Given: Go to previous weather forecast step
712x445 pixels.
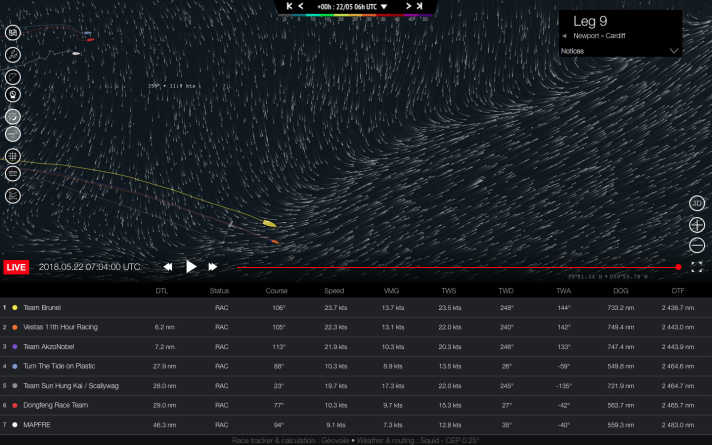Looking at the screenshot, I should pyautogui.click(x=300, y=6).
